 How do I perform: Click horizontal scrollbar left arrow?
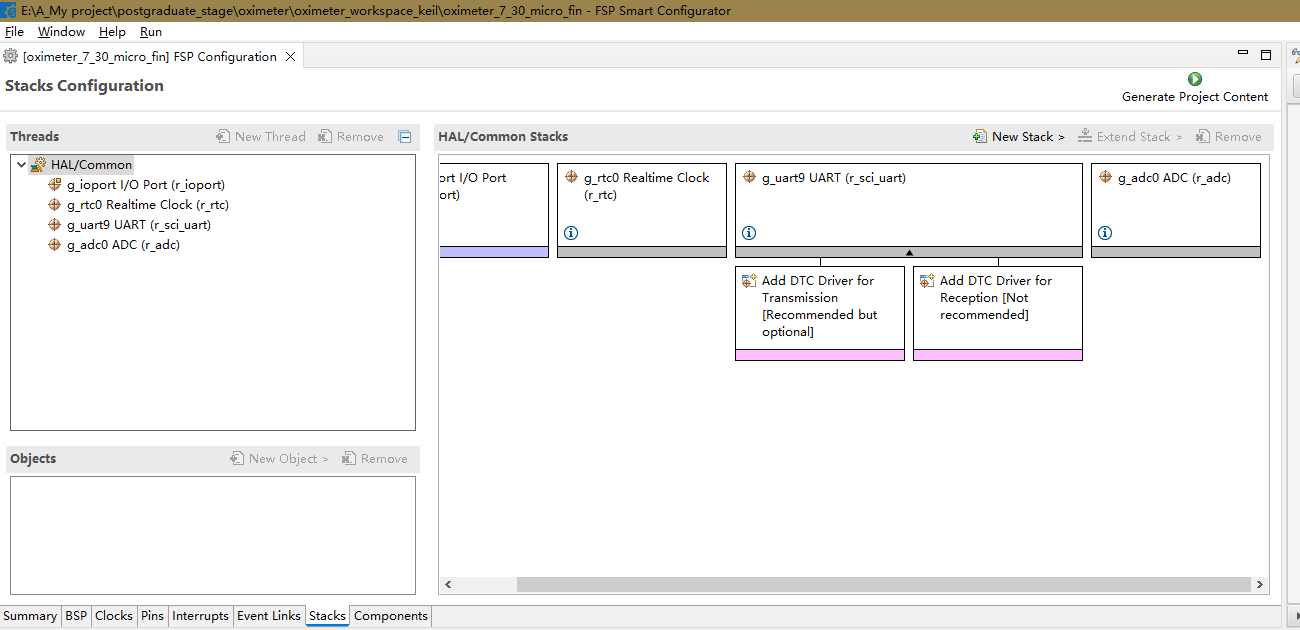tap(448, 584)
